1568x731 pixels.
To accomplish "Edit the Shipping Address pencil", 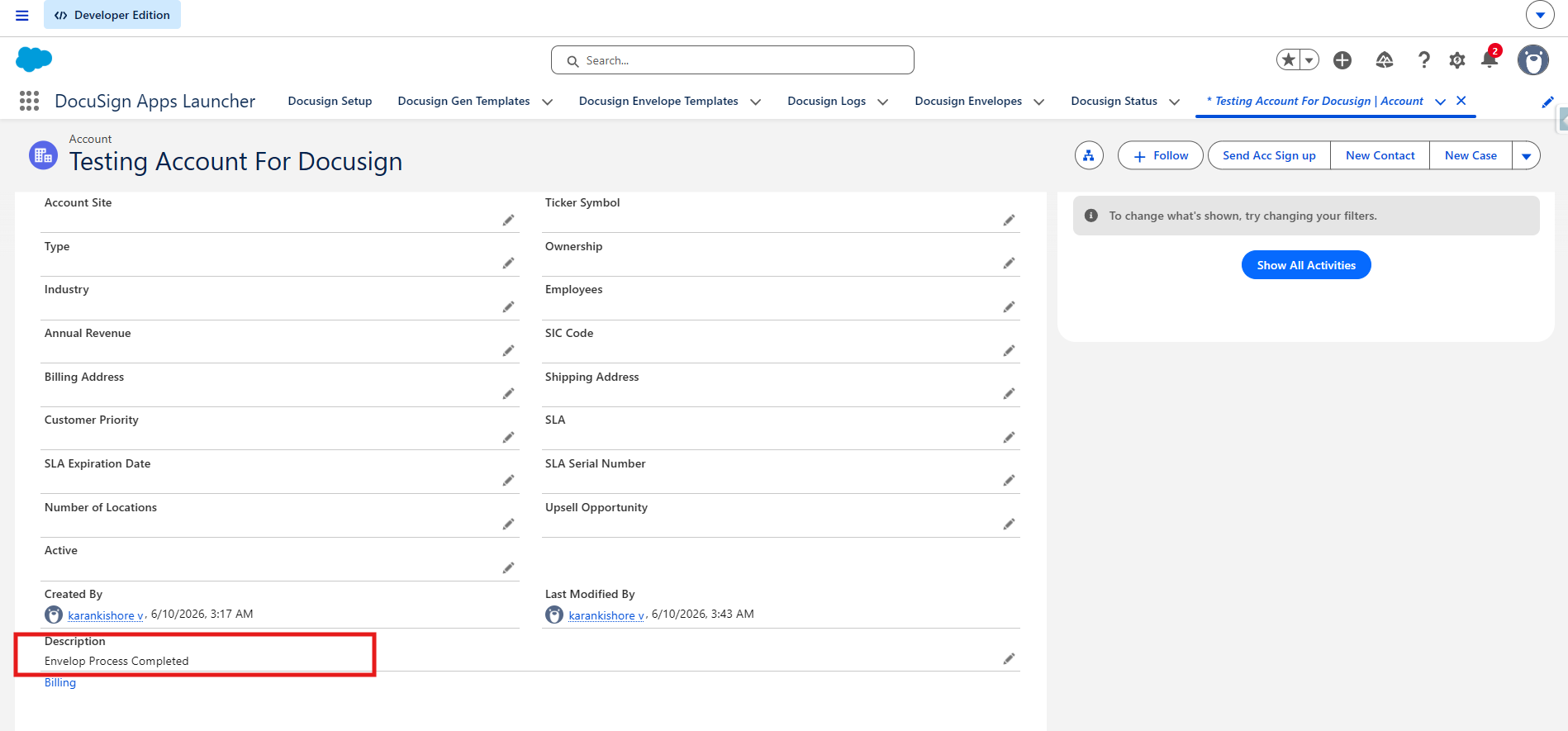I will (1009, 393).
